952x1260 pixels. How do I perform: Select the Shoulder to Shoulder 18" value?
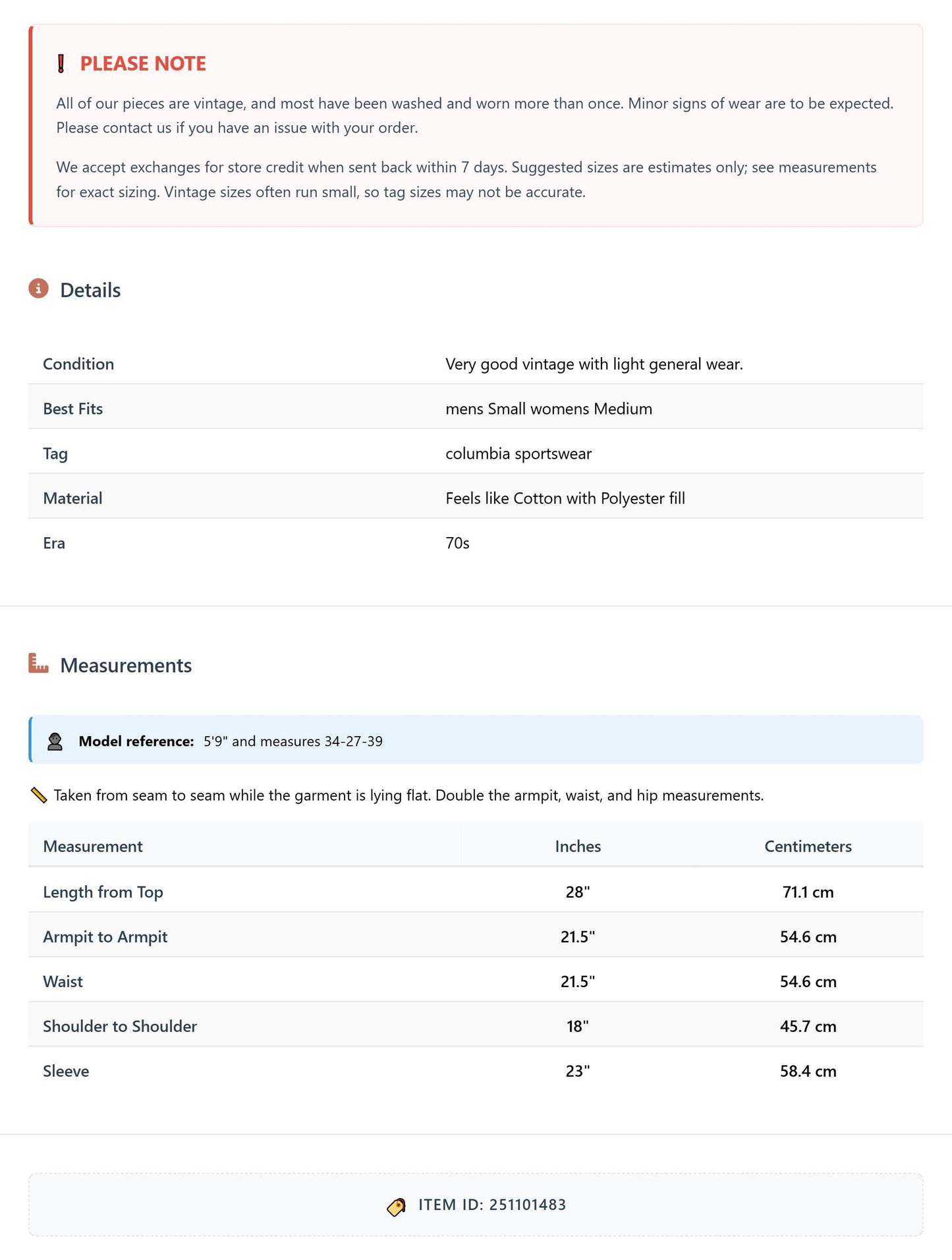pyautogui.click(x=578, y=1027)
